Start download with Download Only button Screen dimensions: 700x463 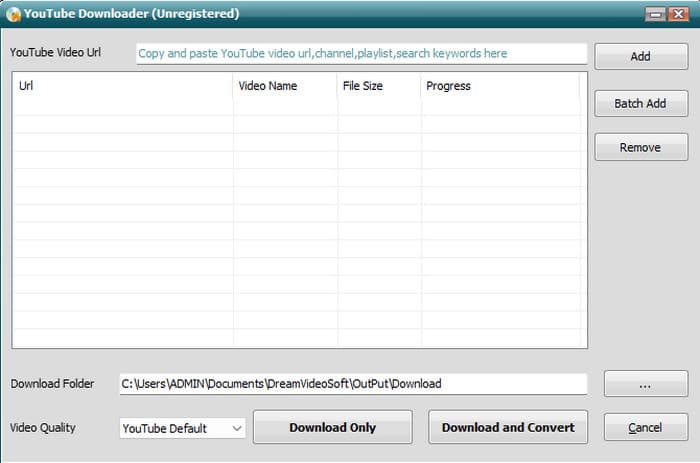click(332, 427)
